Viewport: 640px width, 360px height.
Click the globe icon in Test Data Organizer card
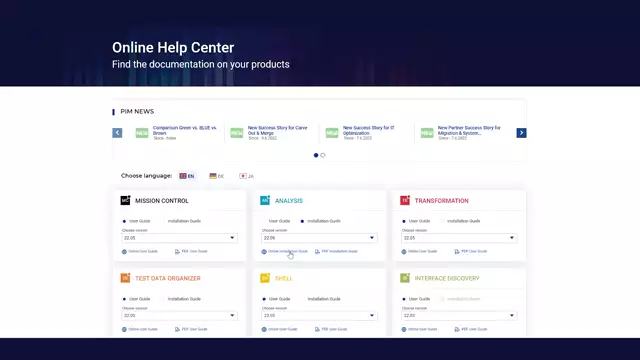click(124, 329)
